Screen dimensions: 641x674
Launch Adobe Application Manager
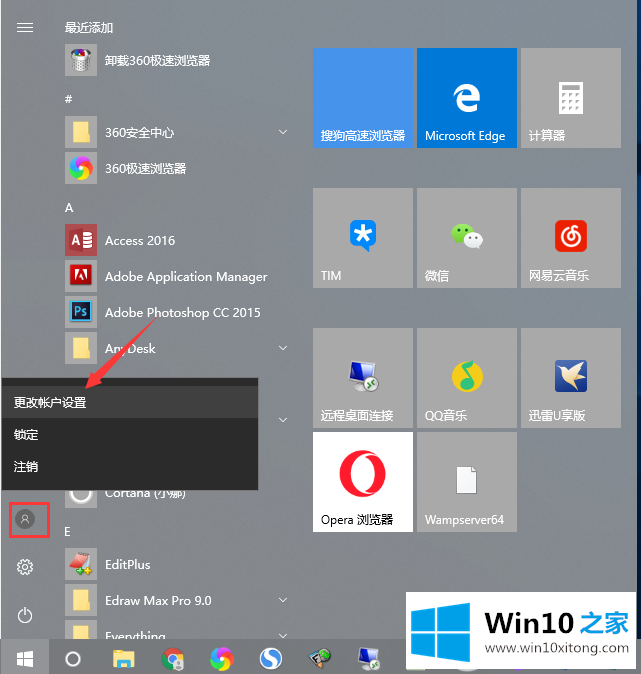tap(166, 276)
